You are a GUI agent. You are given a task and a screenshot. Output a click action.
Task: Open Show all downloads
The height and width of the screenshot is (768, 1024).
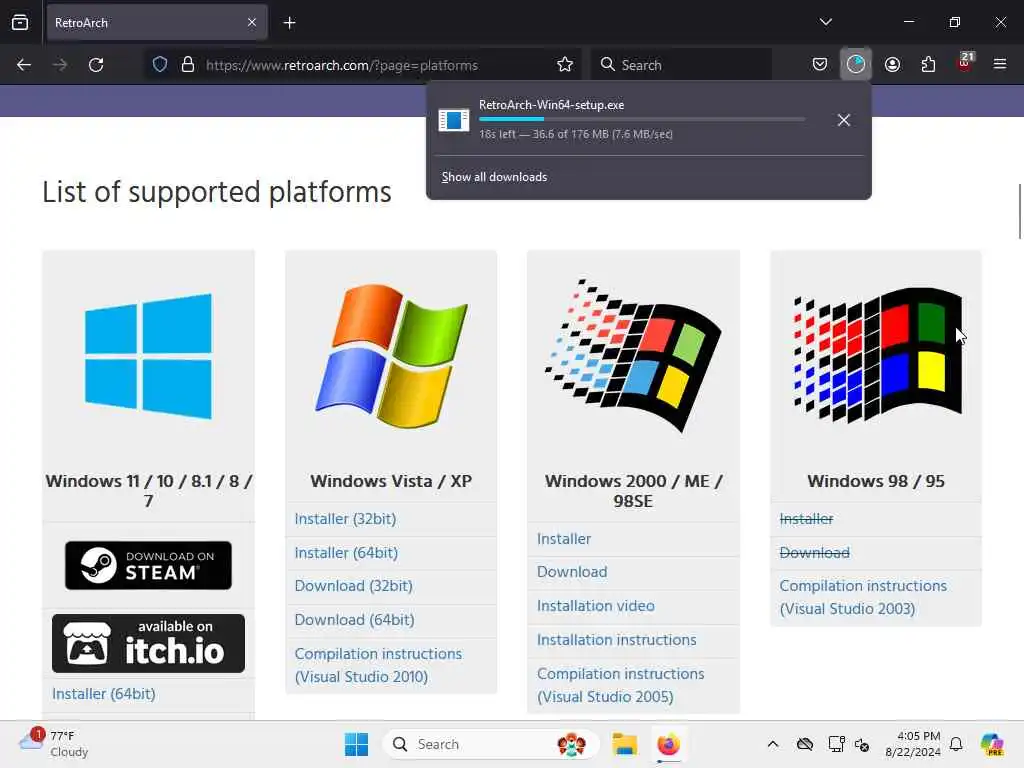(494, 177)
